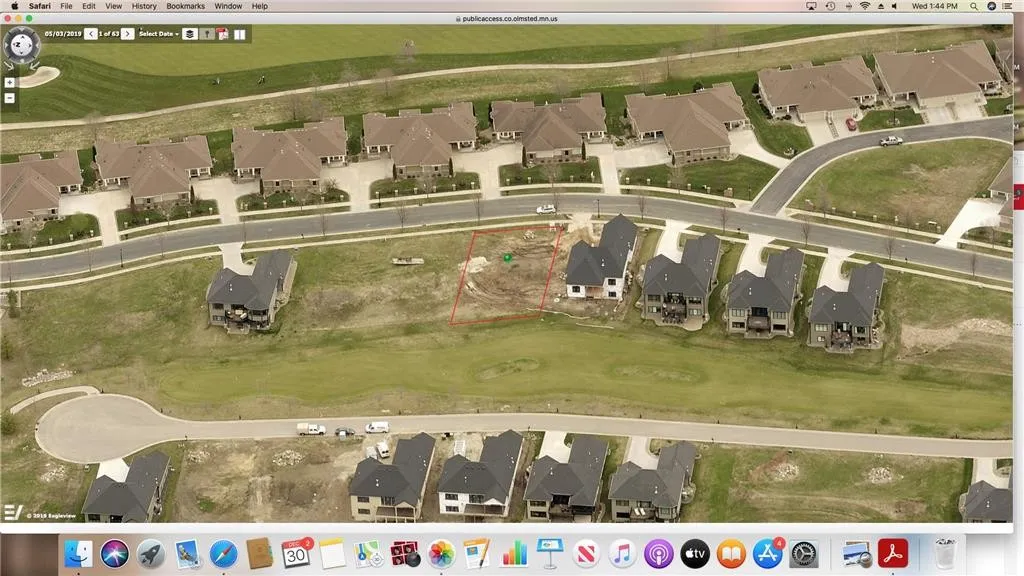The width and height of the screenshot is (1024, 576).
Task: Go to the next image arrow
Action: (128, 33)
